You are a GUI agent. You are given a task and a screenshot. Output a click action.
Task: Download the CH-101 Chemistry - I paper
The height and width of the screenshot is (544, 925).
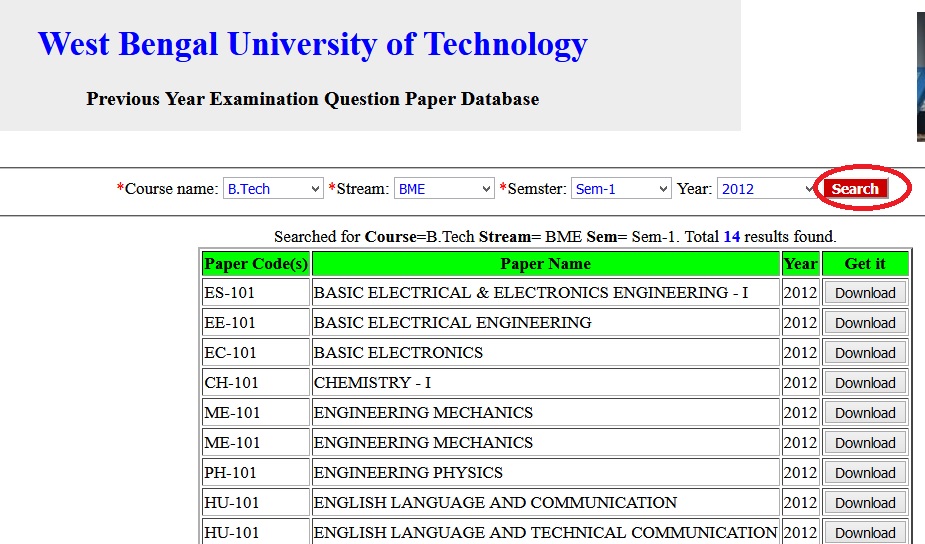[865, 384]
